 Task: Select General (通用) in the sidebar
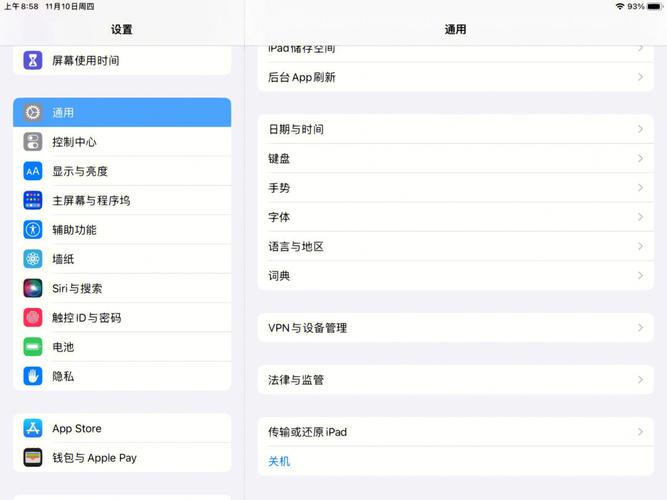point(122,113)
